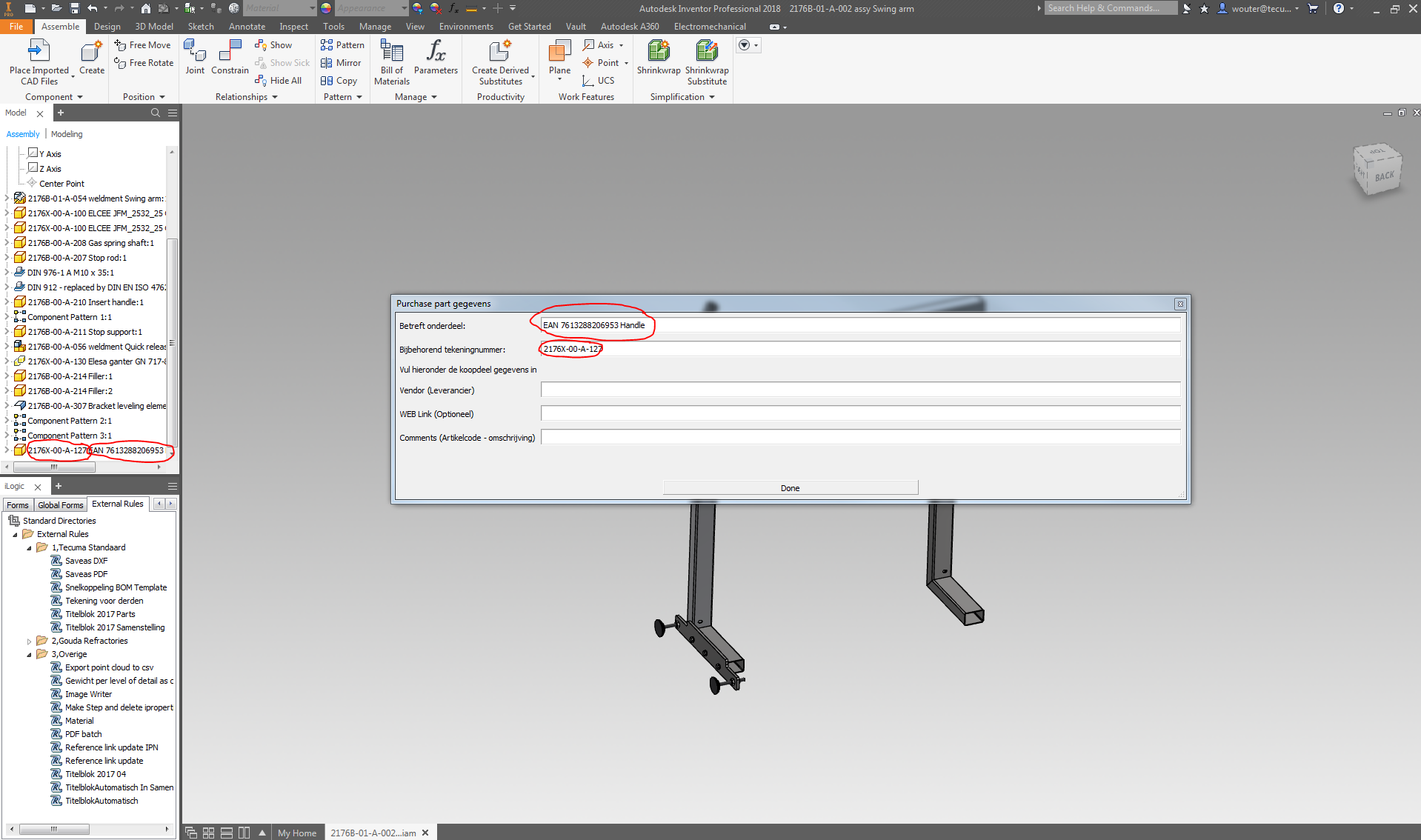Select the Free Rotate tool
Screen dimensions: 1421x840
[x=144, y=63]
